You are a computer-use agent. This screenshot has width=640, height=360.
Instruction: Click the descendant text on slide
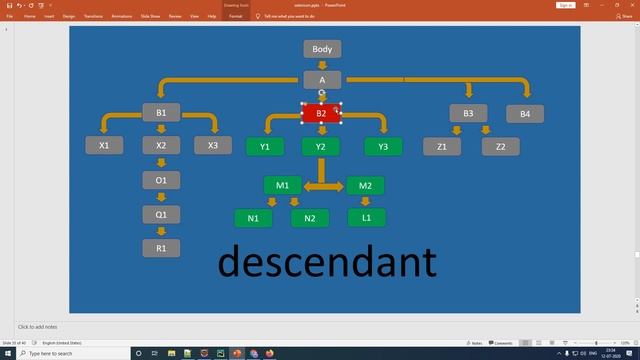point(327,261)
